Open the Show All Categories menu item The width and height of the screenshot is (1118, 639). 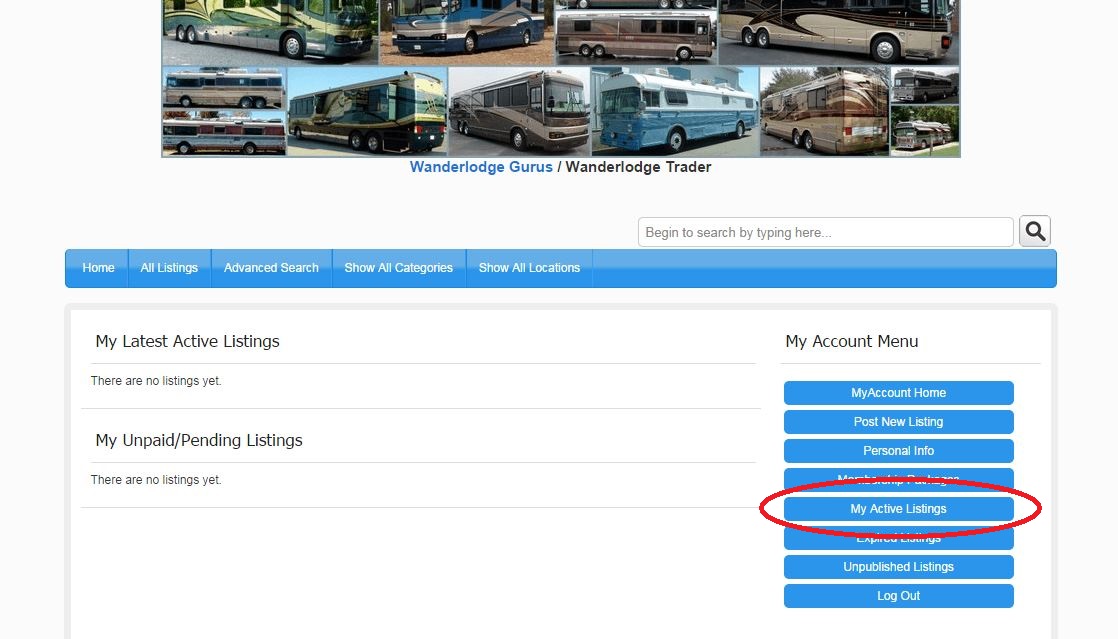tap(398, 268)
